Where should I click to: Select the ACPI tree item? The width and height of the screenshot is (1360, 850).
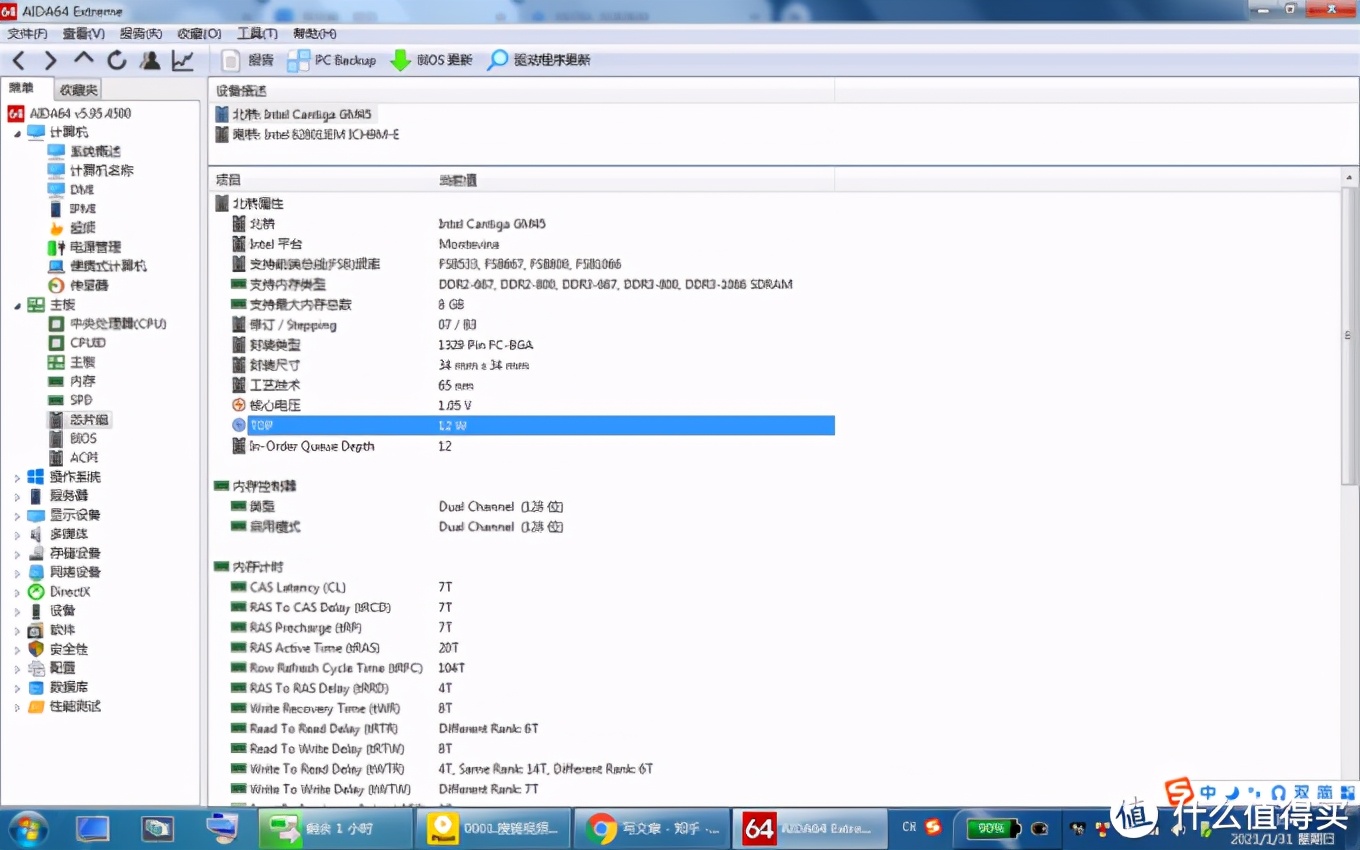pos(73,457)
